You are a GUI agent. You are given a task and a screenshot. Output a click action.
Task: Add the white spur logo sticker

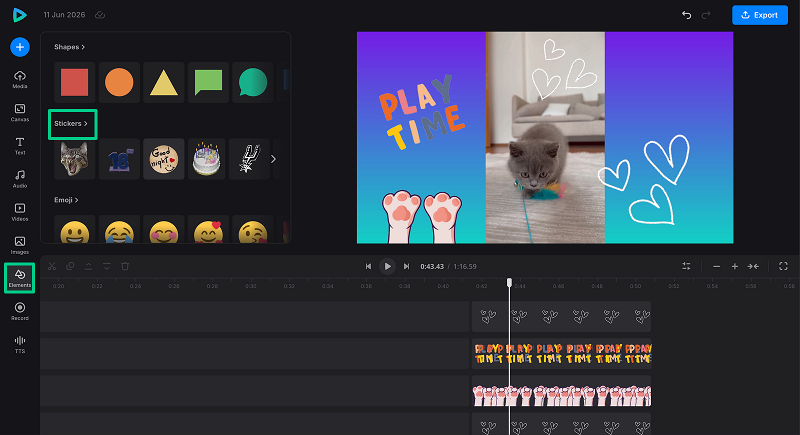(x=249, y=159)
